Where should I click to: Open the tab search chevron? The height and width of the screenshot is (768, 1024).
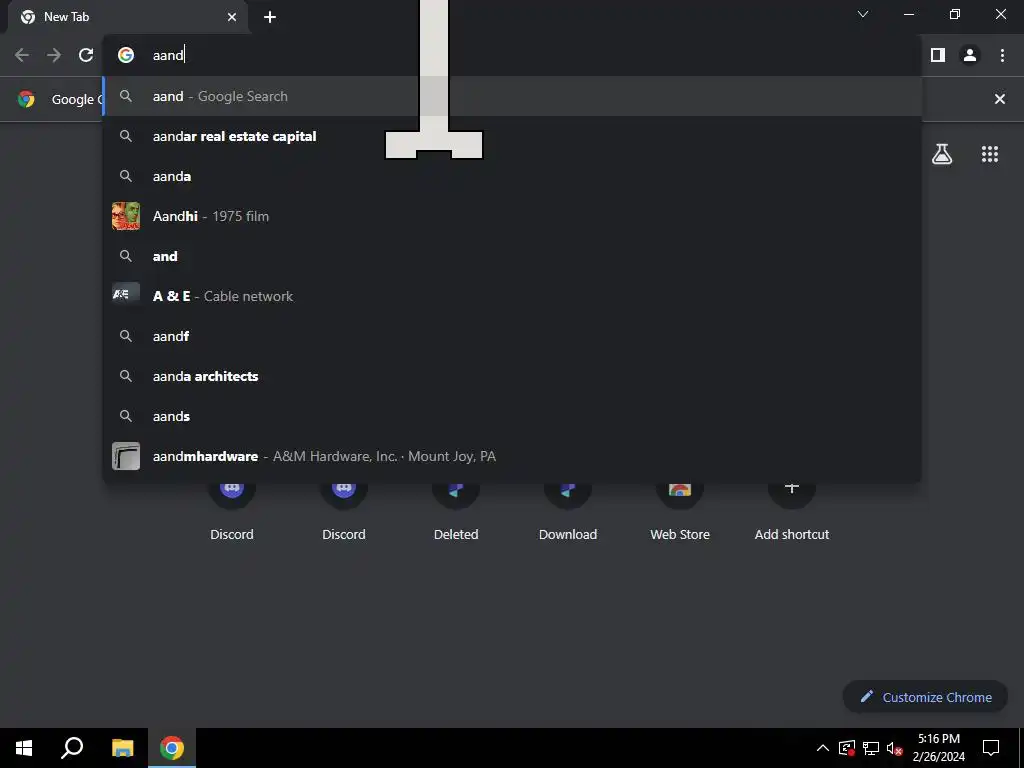coord(863,14)
